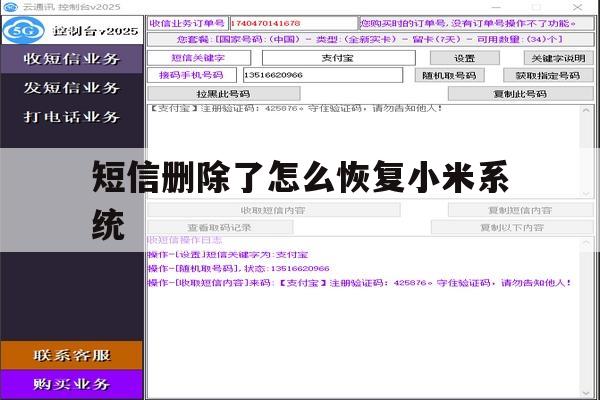Click the log line 操作-[收取短信内容]来码
This screenshot has height=400, width=600.
(360, 283)
